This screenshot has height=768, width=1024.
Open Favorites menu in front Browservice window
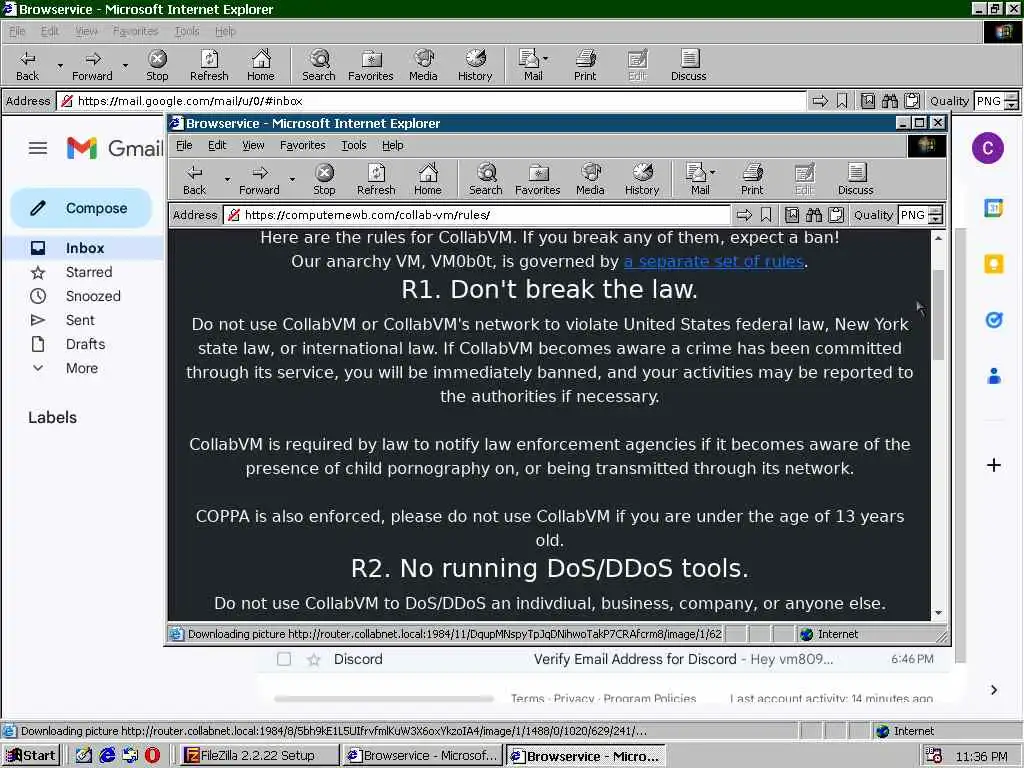302,145
